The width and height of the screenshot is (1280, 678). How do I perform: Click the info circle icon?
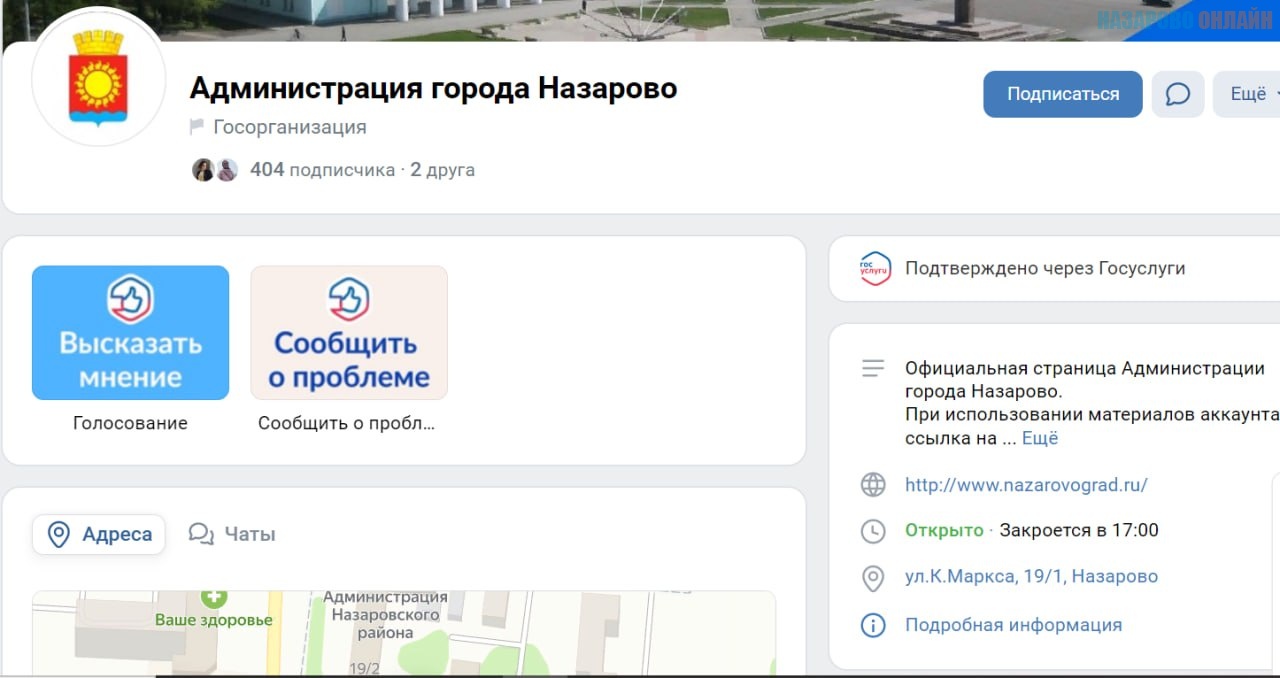[x=873, y=625]
